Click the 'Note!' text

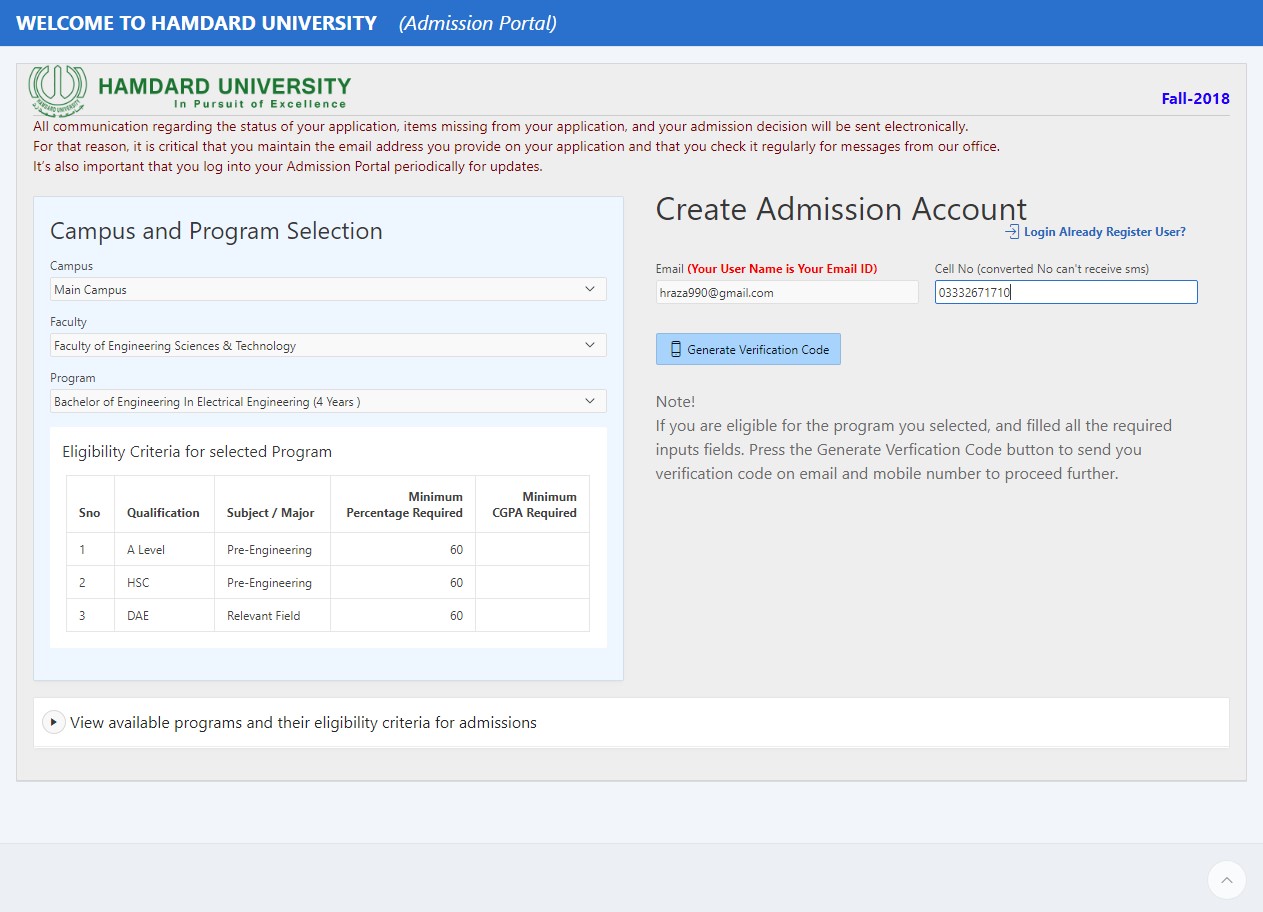(675, 401)
